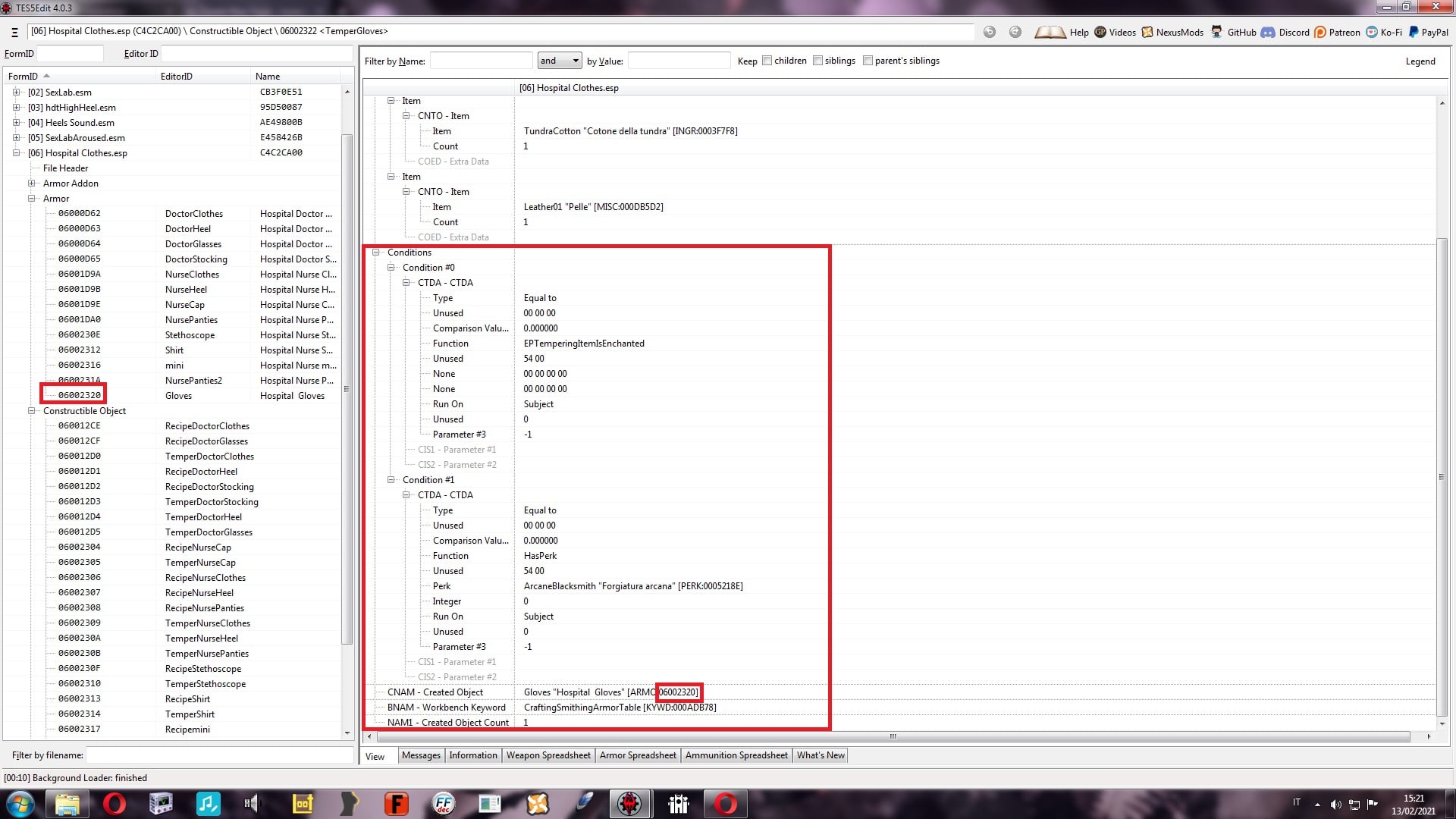Image resolution: width=1456 pixels, height=819 pixels.
Task: Switch to View tab
Action: point(375,756)
